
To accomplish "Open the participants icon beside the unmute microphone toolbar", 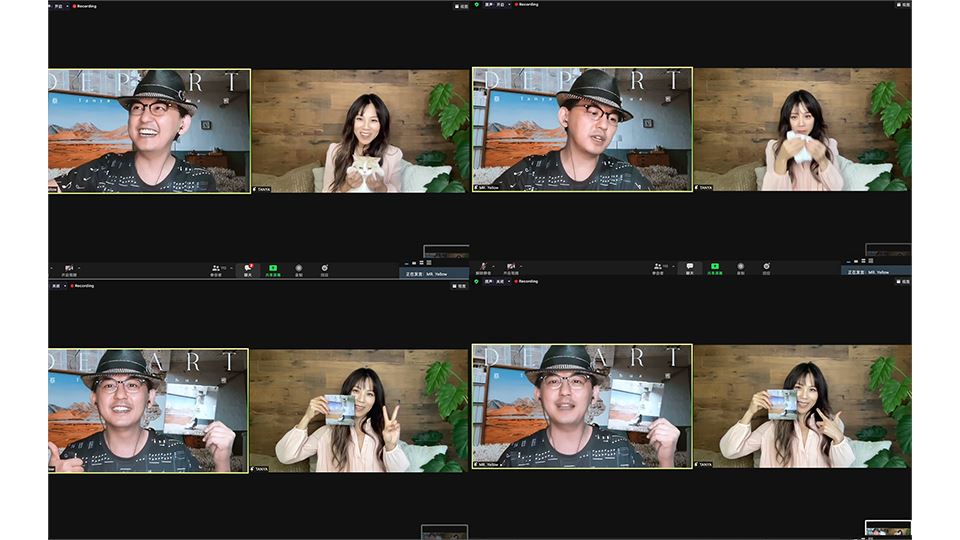I will [x=658, y=268].
